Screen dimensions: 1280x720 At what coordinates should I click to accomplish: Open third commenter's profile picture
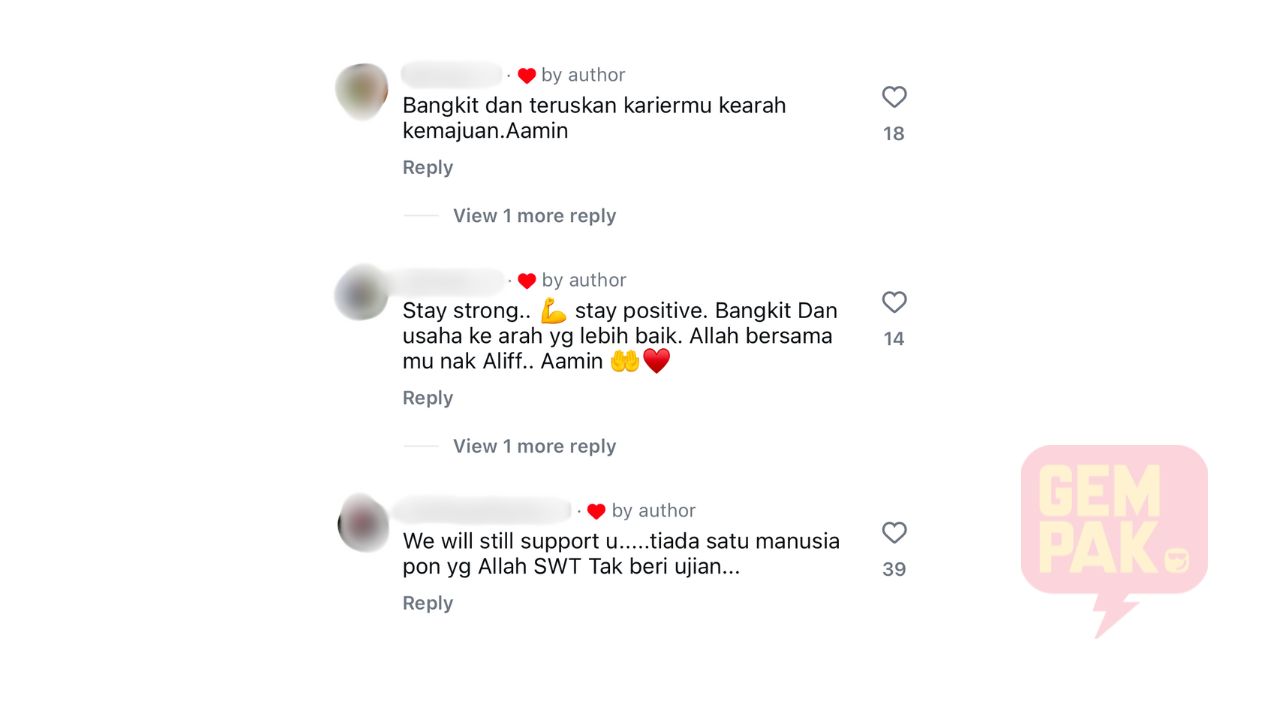(x=363, y=522)
